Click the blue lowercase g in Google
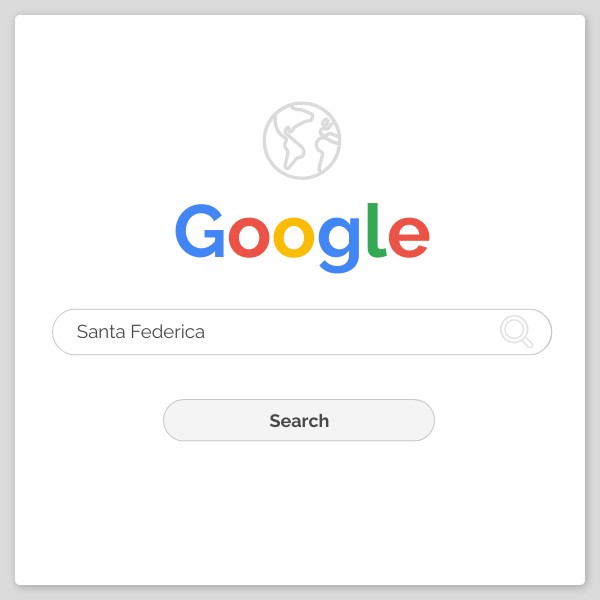Image resolution: width=600 pixels, height=600 pixels. (x=339, y=245)
